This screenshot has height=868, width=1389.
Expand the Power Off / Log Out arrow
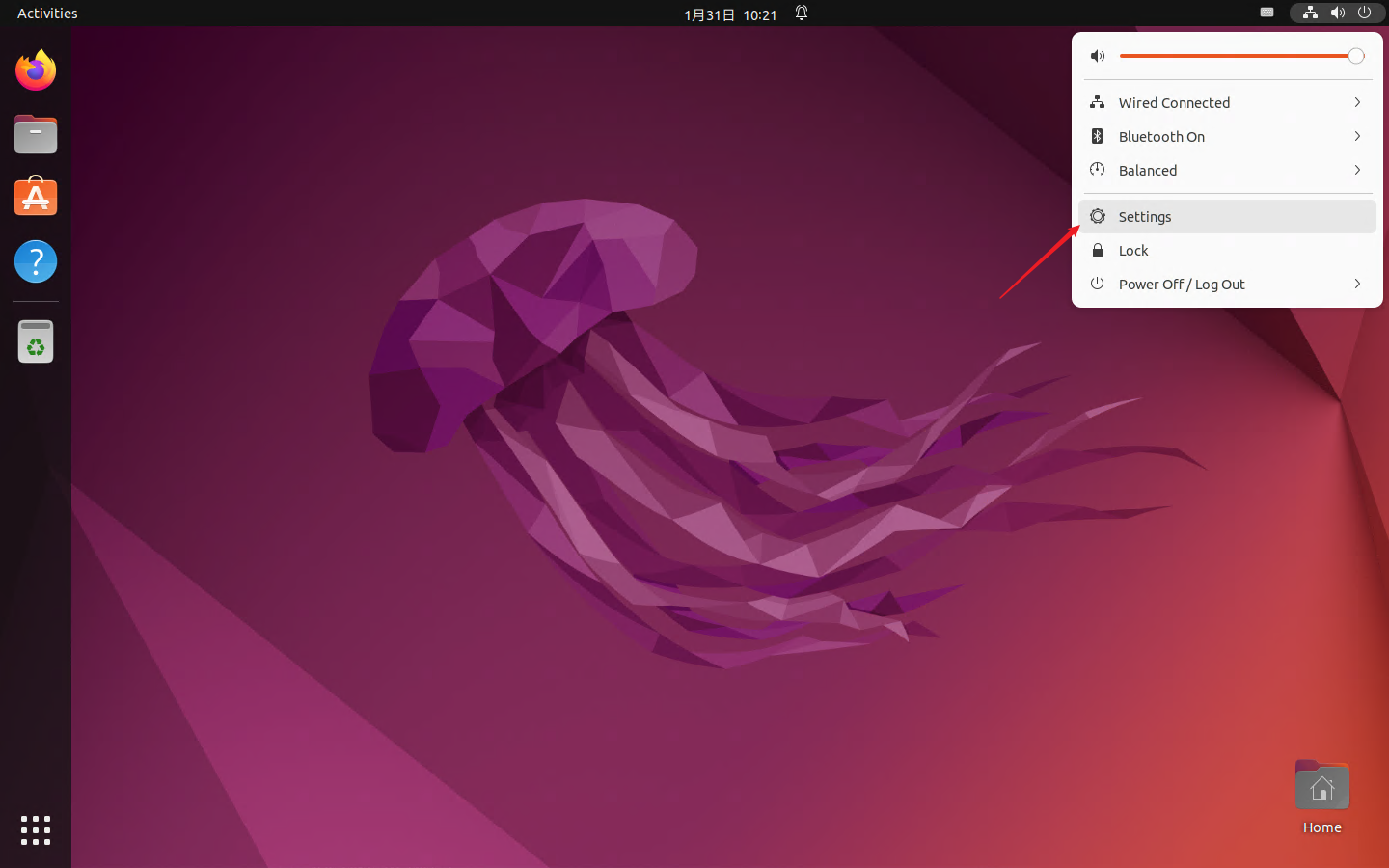pos(1357,284)
